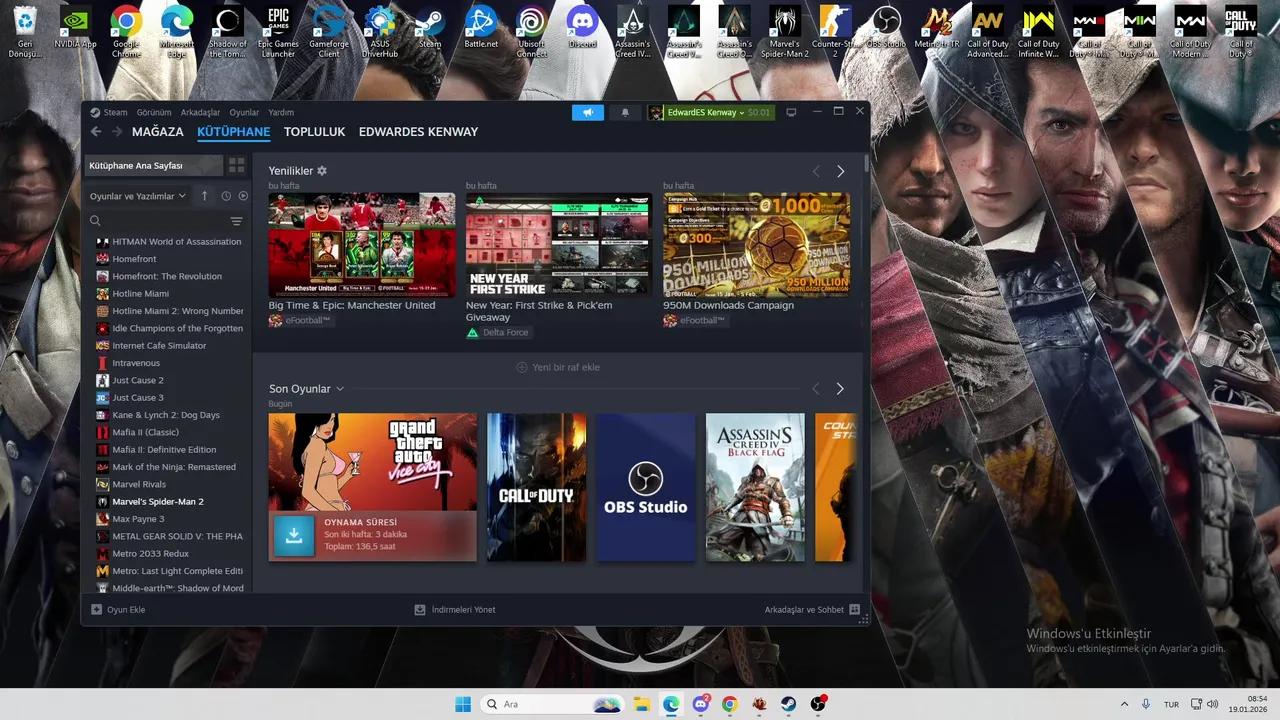Click the previous arrow on the Yenilikler shelf
This screenshot has width=1280, height=720.
tap(816, 171)
